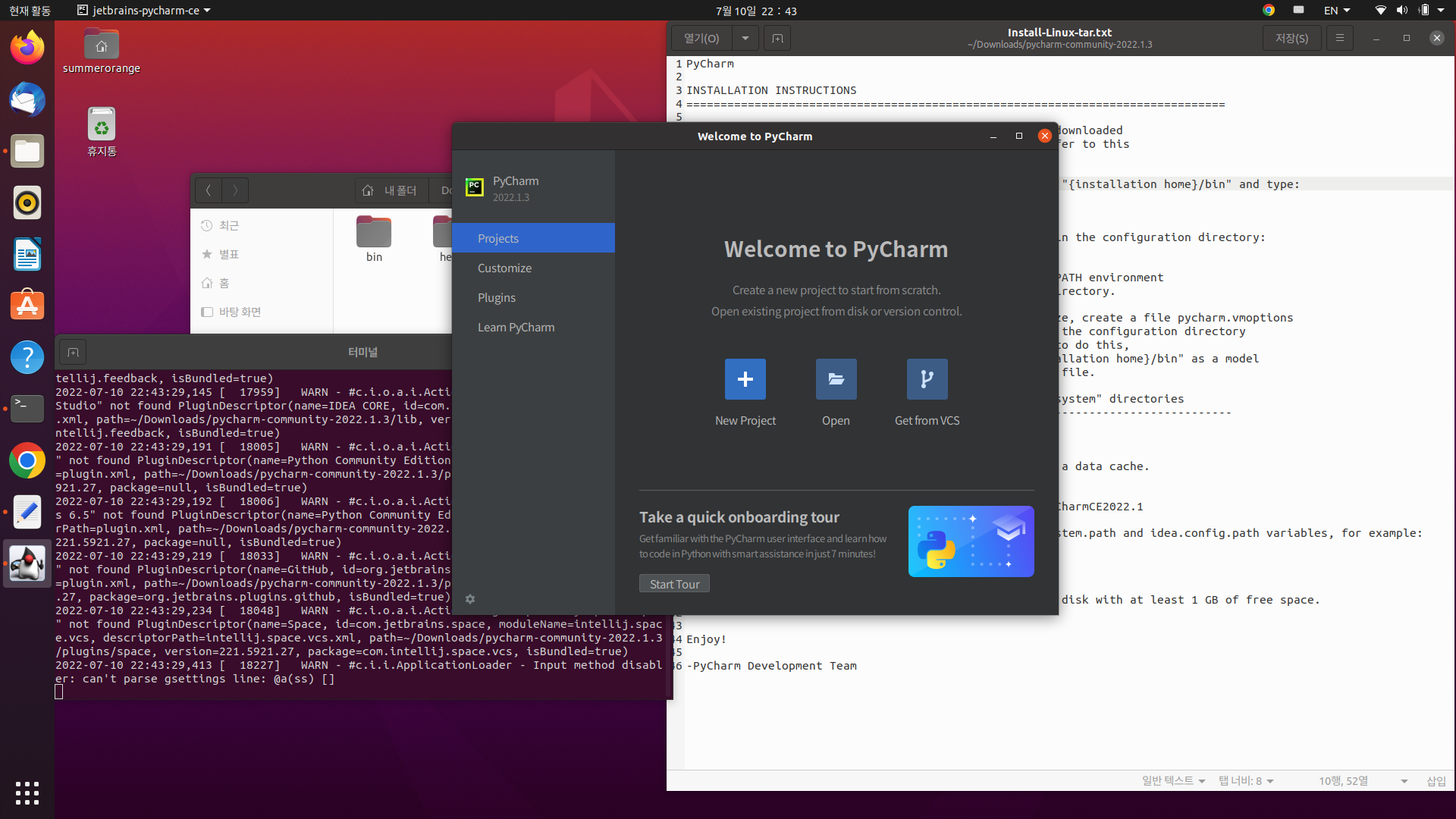
Task: Select the Projects tab
Action: coord(533,238)
